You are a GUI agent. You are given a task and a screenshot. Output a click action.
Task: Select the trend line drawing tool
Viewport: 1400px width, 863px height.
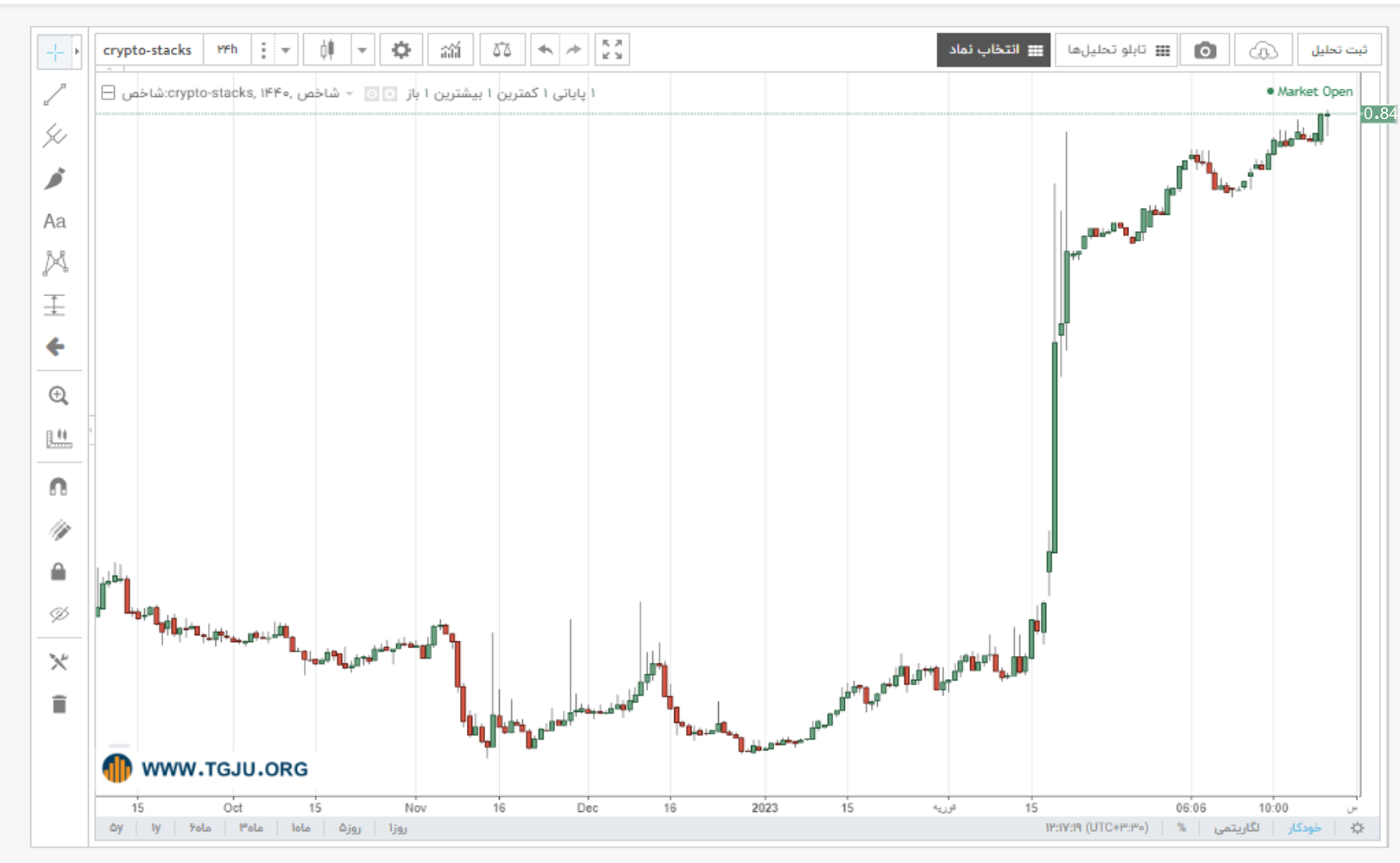point(54,95)
